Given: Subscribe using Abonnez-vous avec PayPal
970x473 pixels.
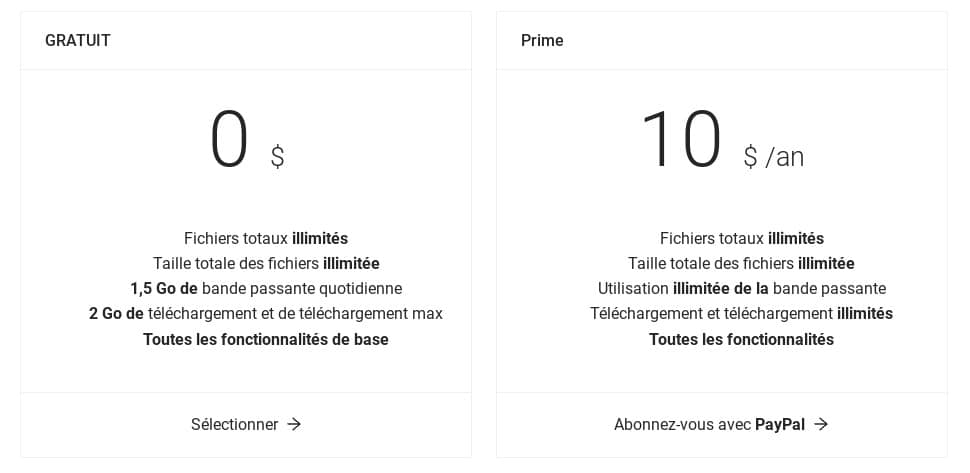Looking at the screenshot, I should click(x=721, y=425).
